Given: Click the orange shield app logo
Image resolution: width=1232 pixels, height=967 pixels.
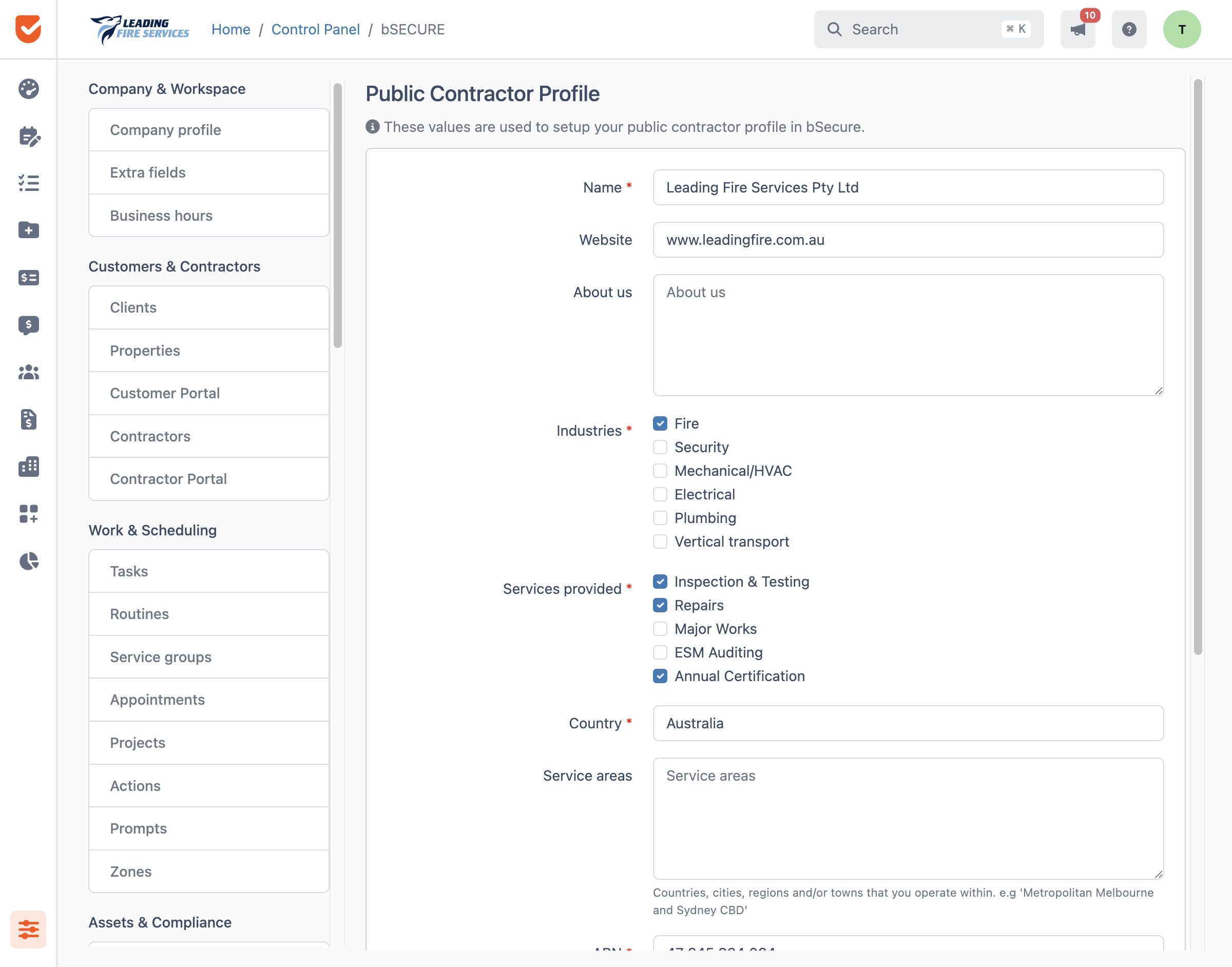Looking at the screenshot, I should coord(28,29).
